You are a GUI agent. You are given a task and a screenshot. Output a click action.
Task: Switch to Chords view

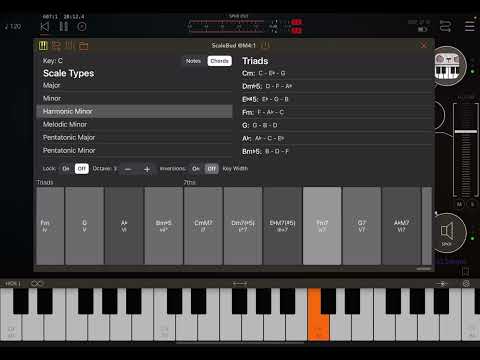point(219,61)
